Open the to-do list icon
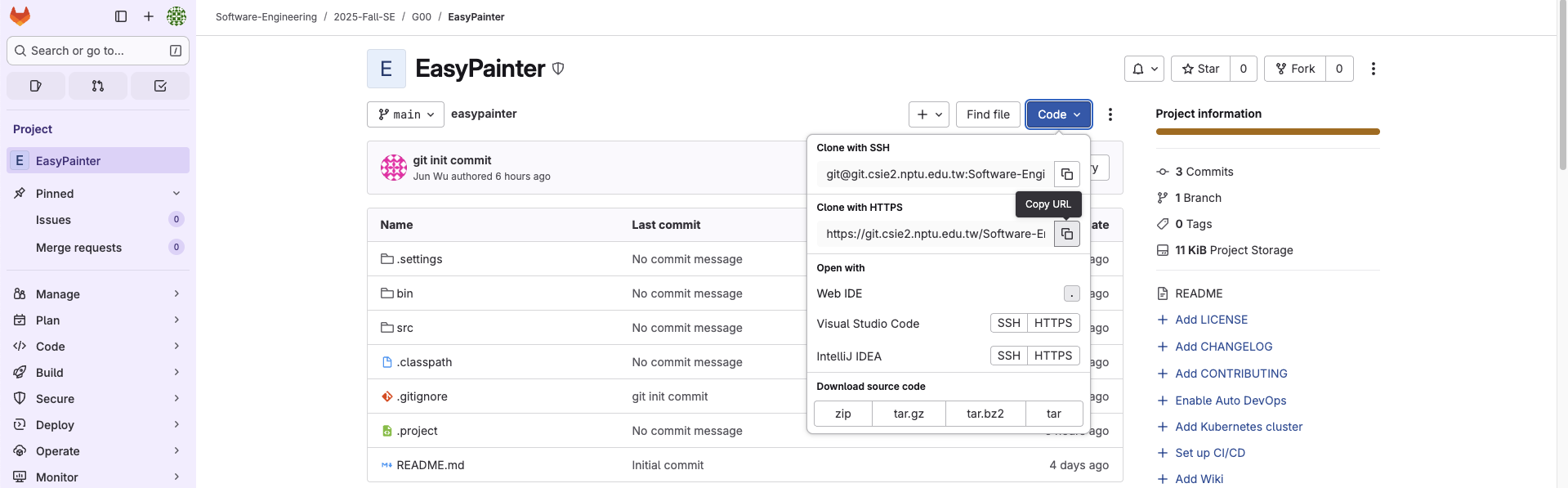Viewport: 1568px width, 488px height. pyautogui.click(x=160, y=86)
